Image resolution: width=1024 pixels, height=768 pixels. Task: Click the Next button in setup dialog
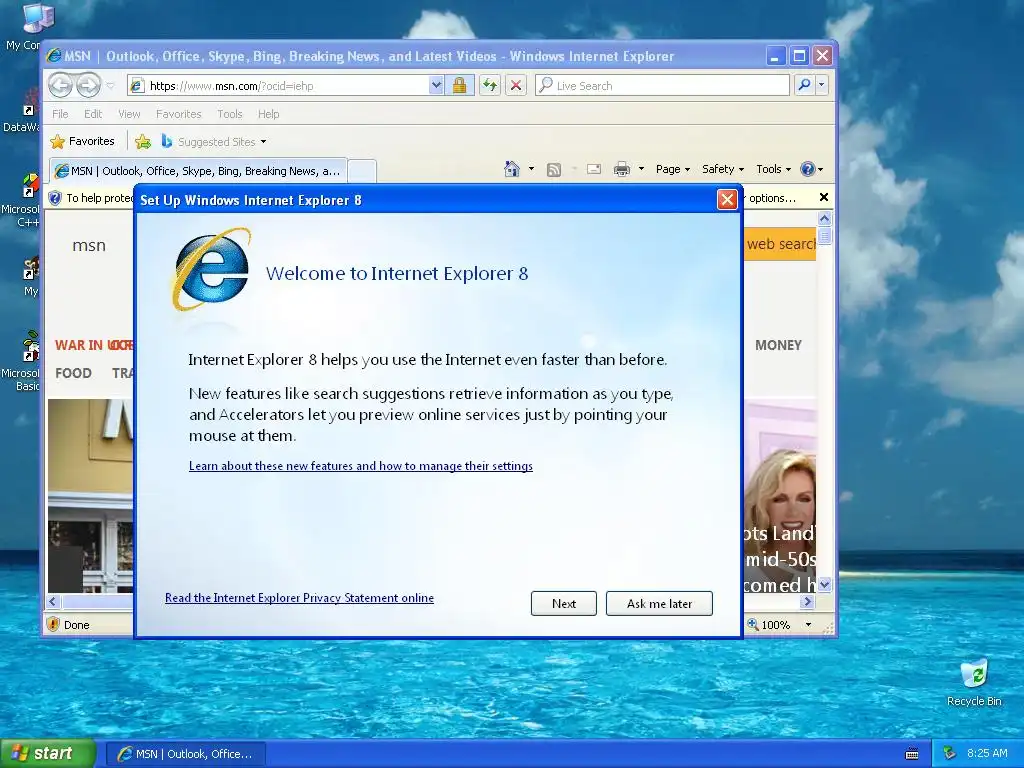tap(564, 603)
